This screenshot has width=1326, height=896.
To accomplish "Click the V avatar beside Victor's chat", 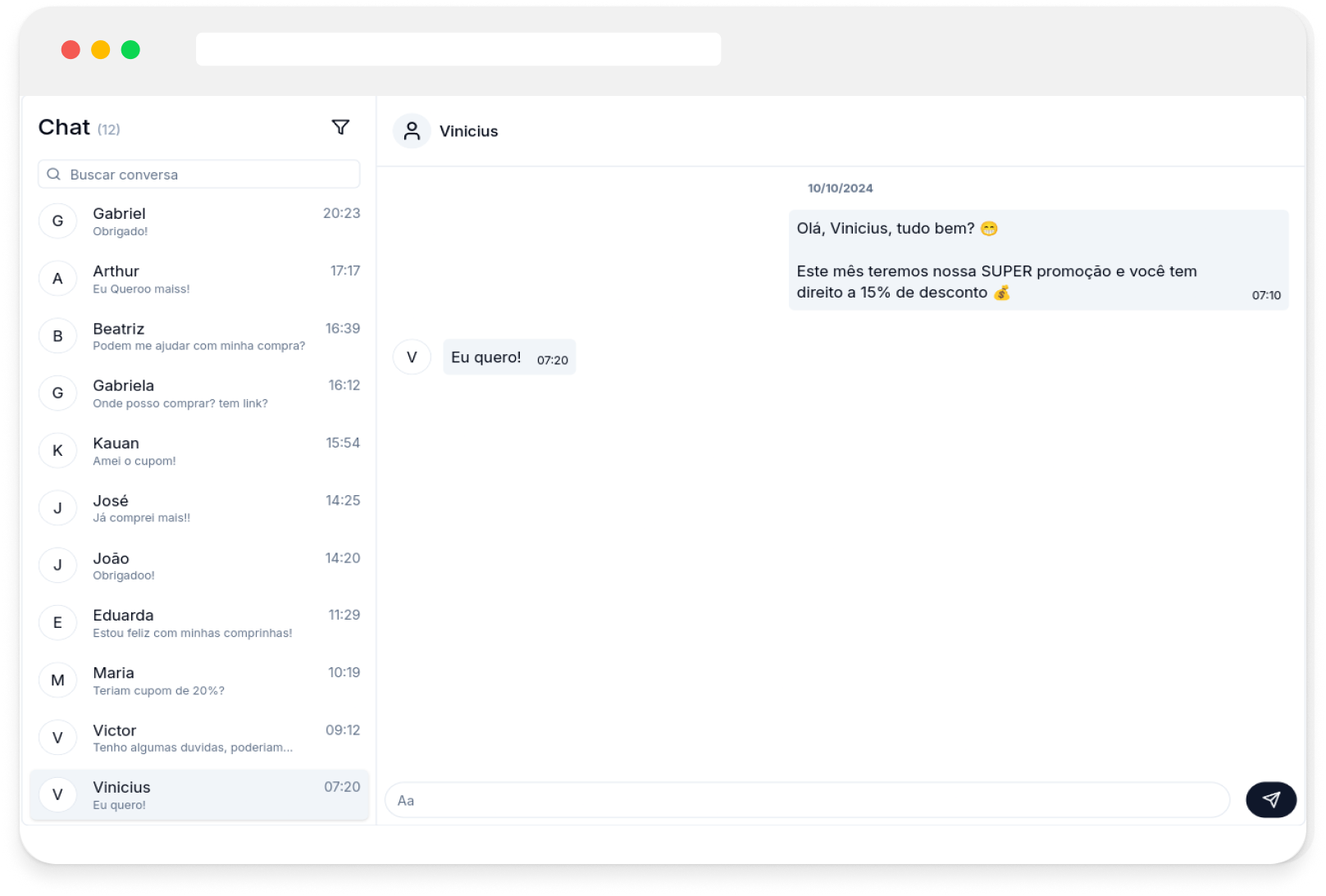I will tap(58, 737).
